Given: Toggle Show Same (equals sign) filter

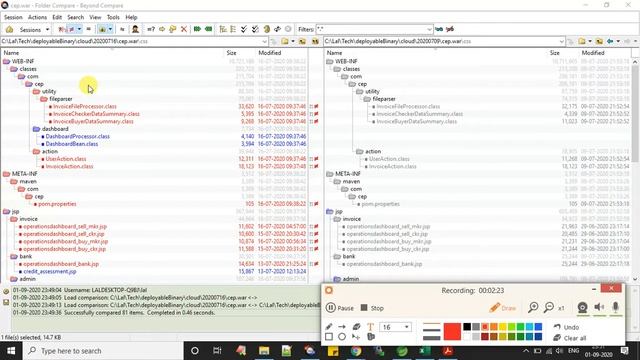Looking at the screenshot, I should (89, 29).
